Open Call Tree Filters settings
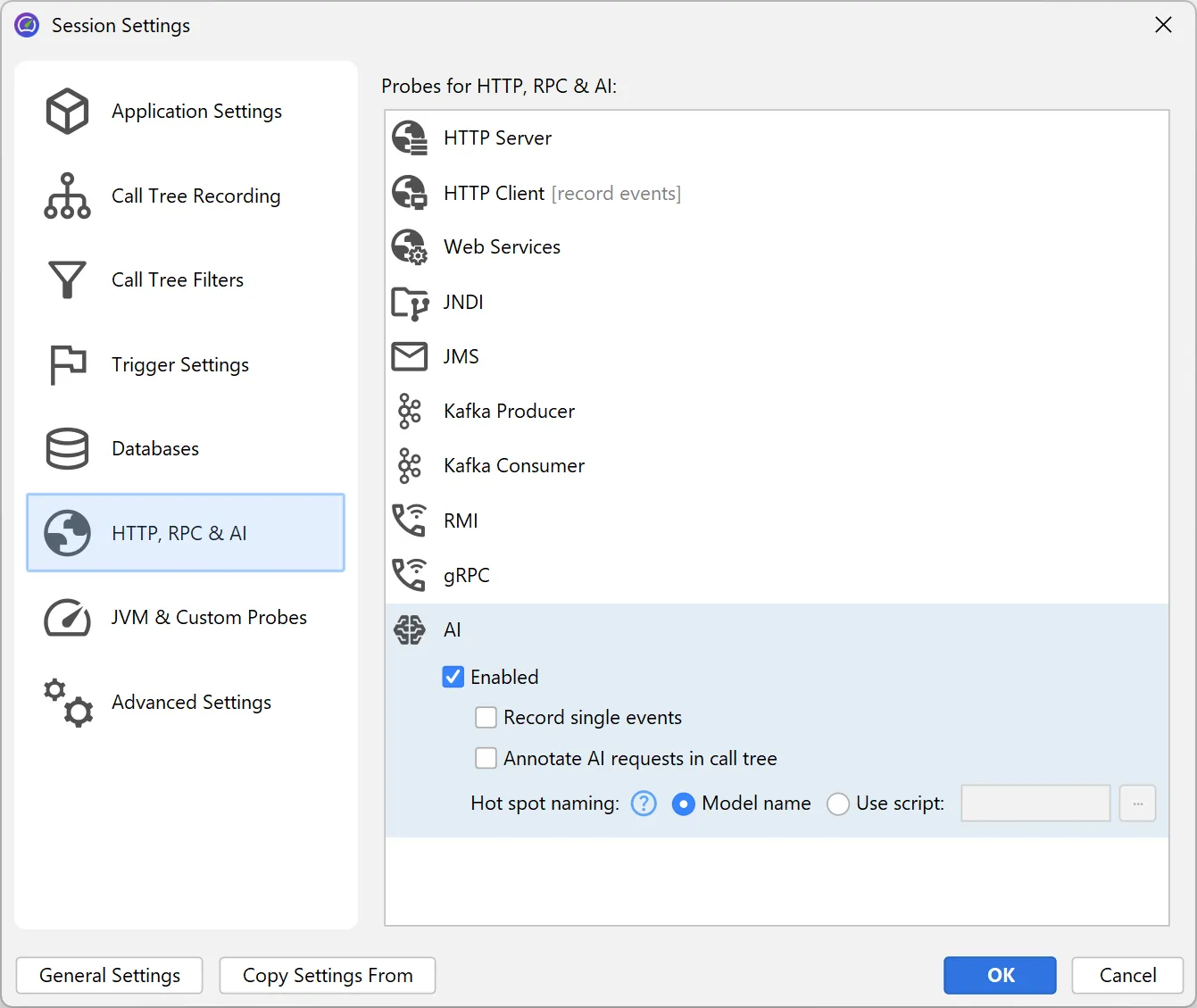Image resolution: width=1197 pixels, height=1008 pixels. coord(177,279)
